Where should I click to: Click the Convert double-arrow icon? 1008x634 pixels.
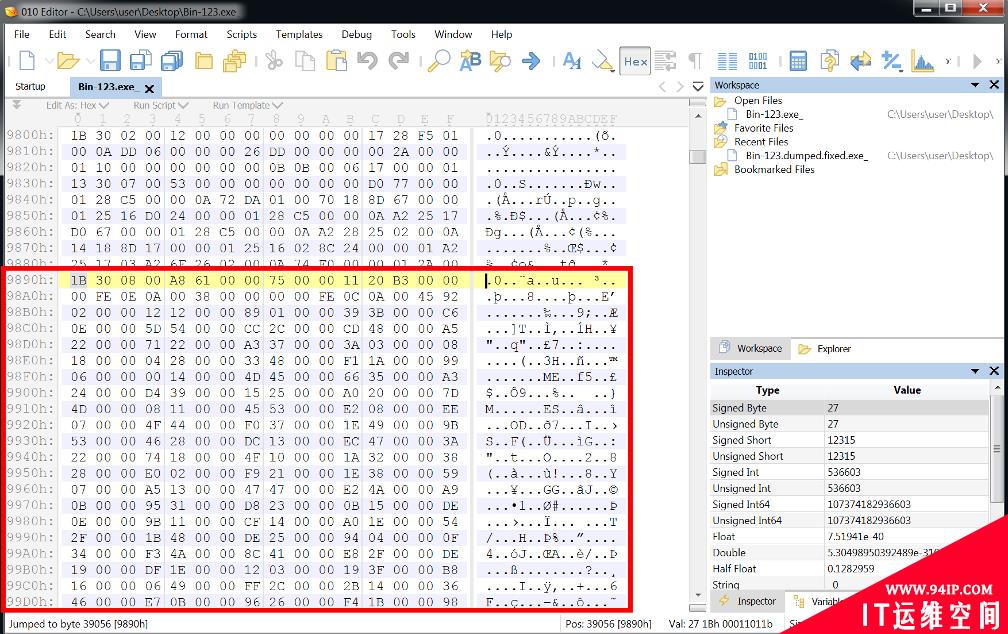coord(860,61)
